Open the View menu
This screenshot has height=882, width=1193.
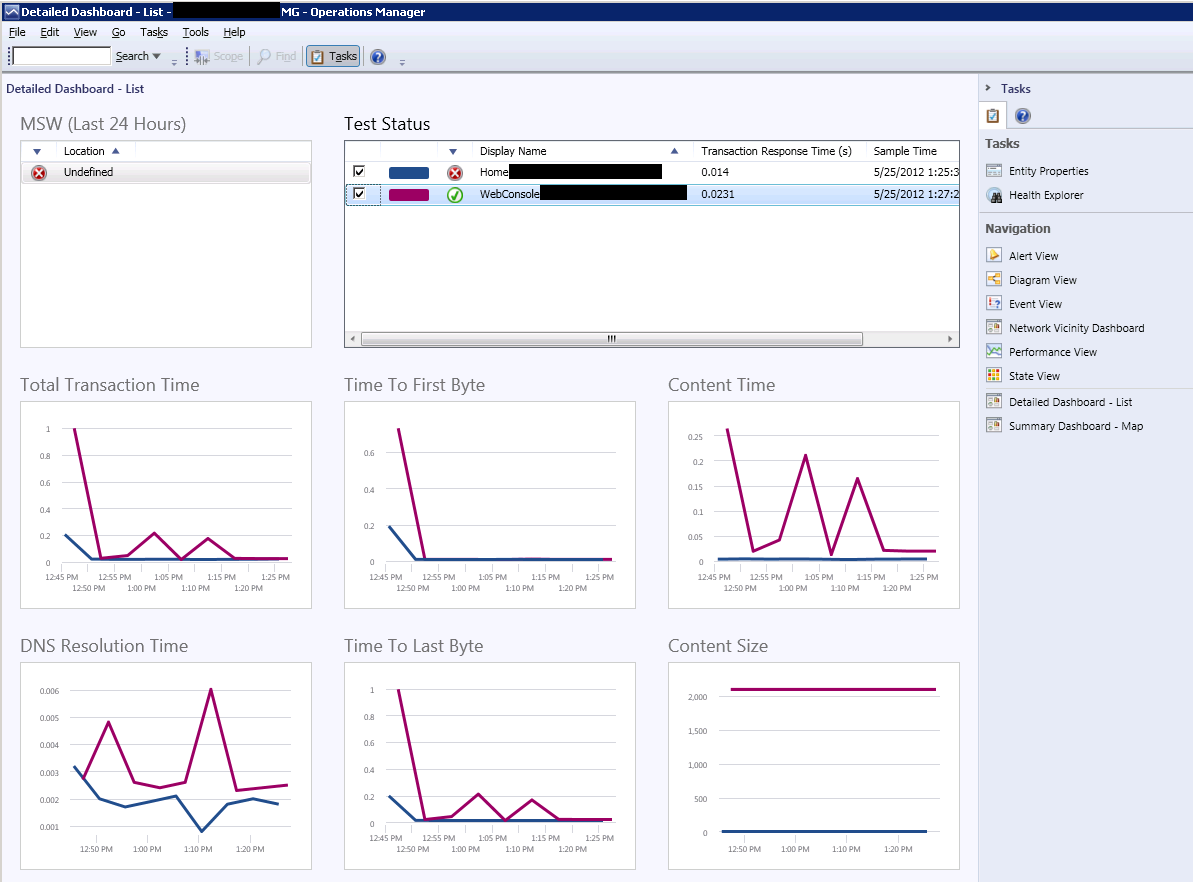[x=85, y=32]
